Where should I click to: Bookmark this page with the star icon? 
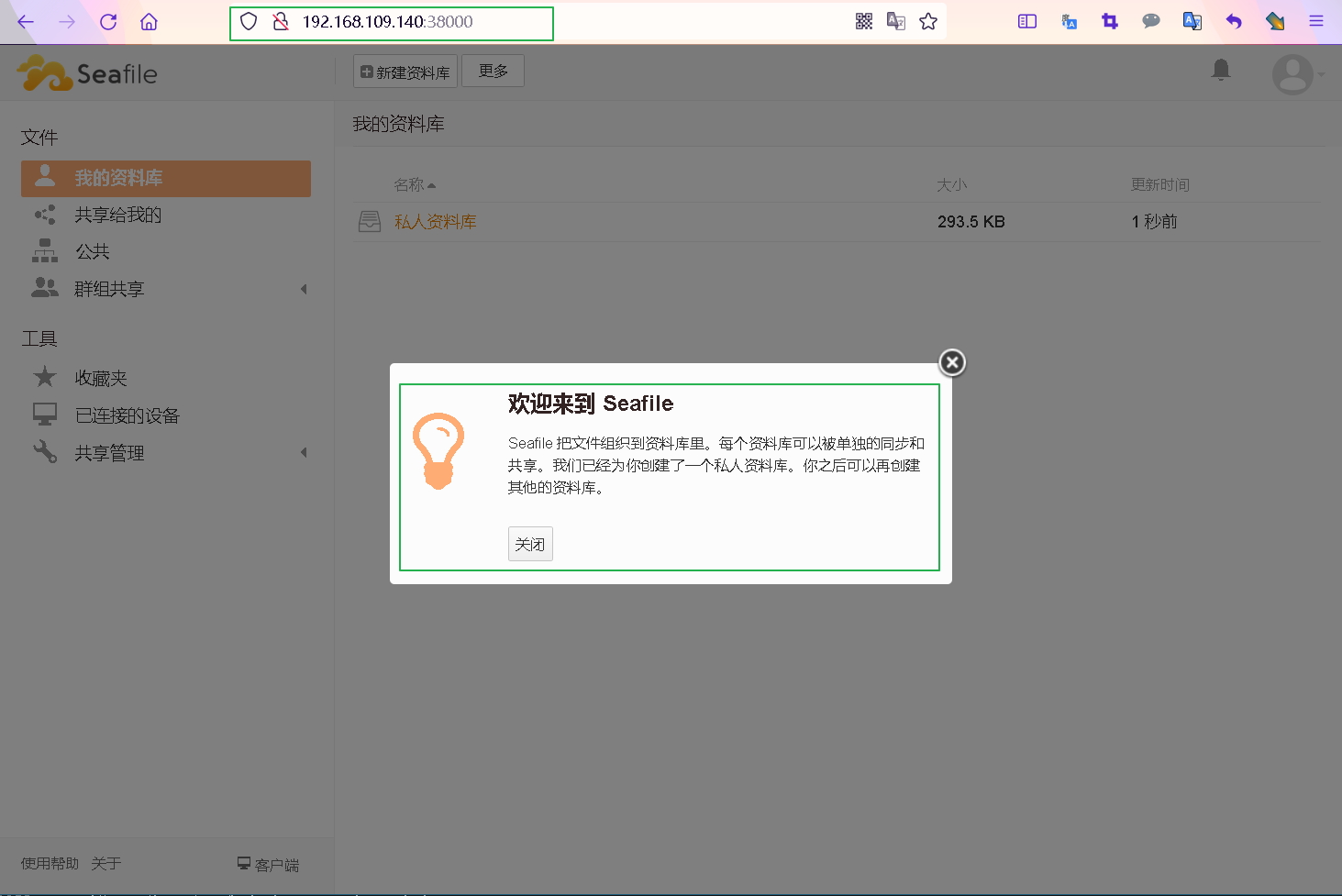coord(928,21)
